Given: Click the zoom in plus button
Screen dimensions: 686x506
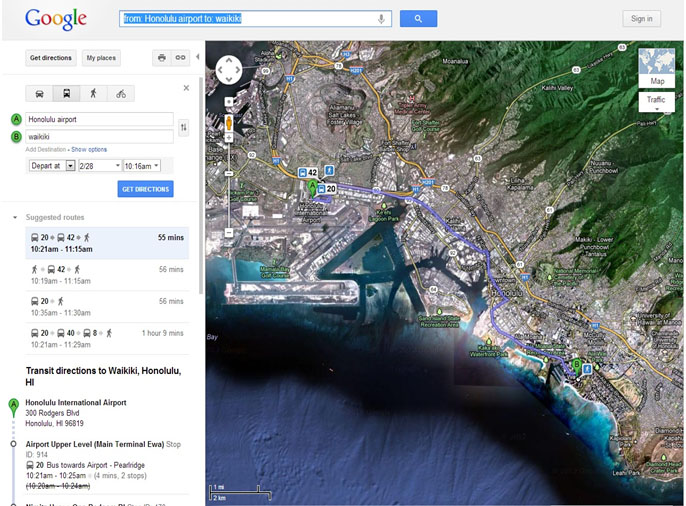Looking at the screenshot, I should 229,138.
